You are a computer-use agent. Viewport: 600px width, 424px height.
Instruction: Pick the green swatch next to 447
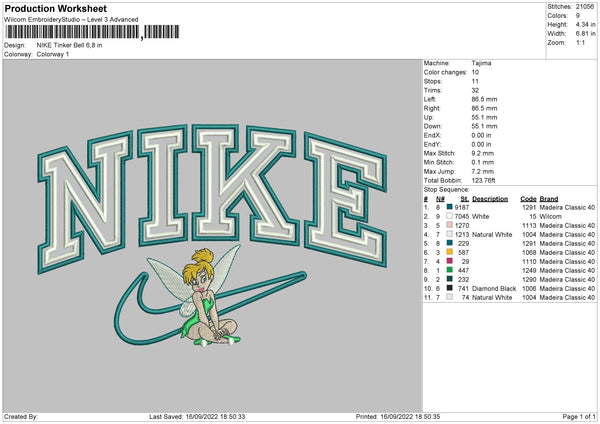pyautogui.click(x=449, y=270)
